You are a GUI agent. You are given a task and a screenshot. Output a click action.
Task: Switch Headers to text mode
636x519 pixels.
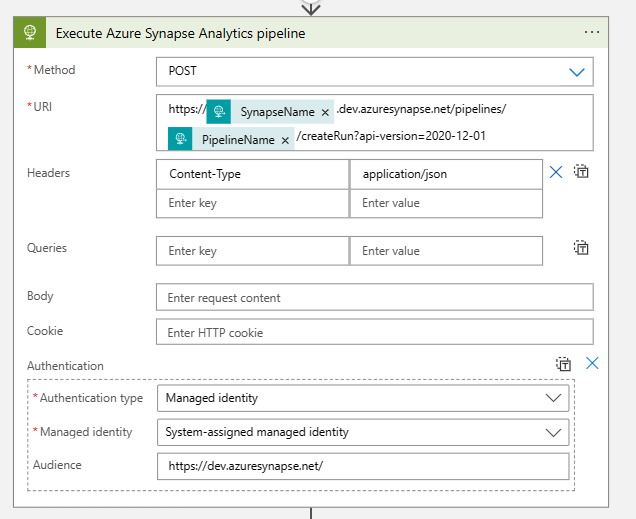coord(581,172)
